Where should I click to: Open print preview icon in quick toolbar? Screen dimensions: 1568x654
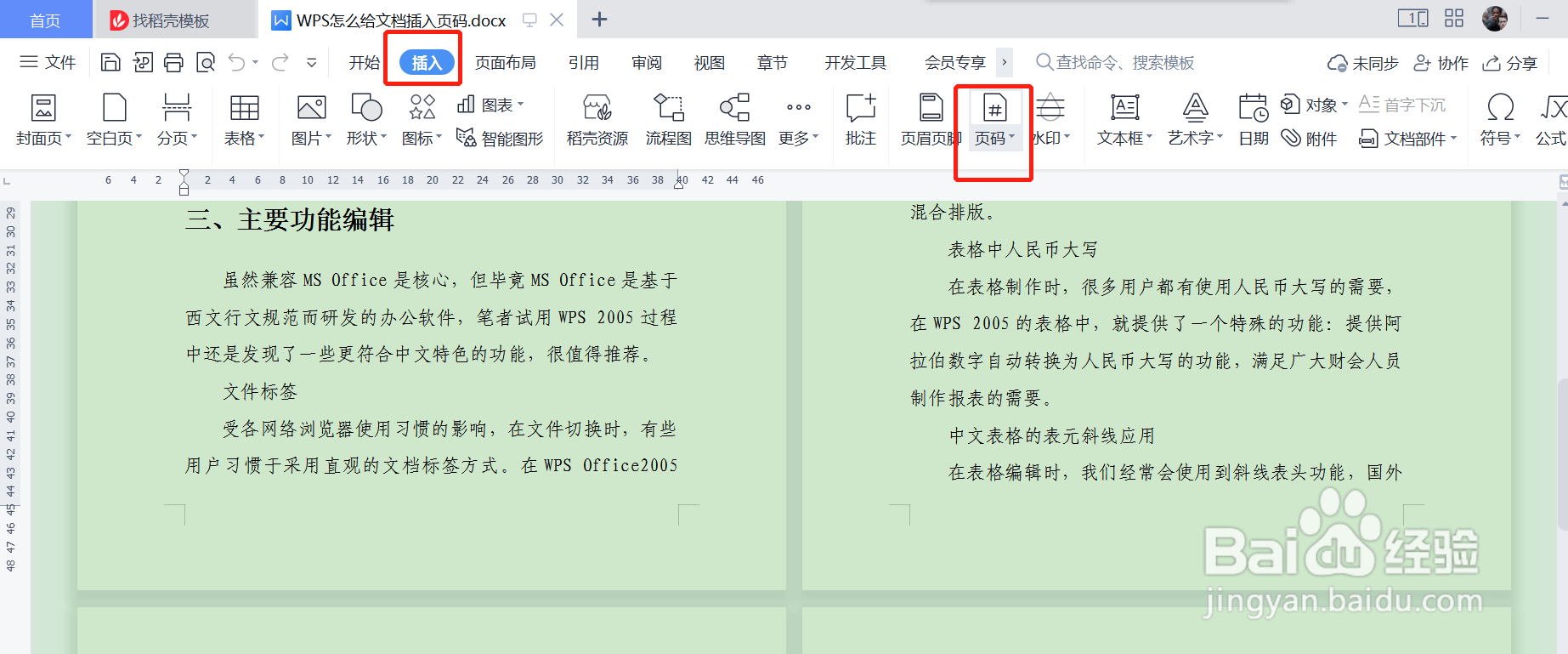[205, 62]
